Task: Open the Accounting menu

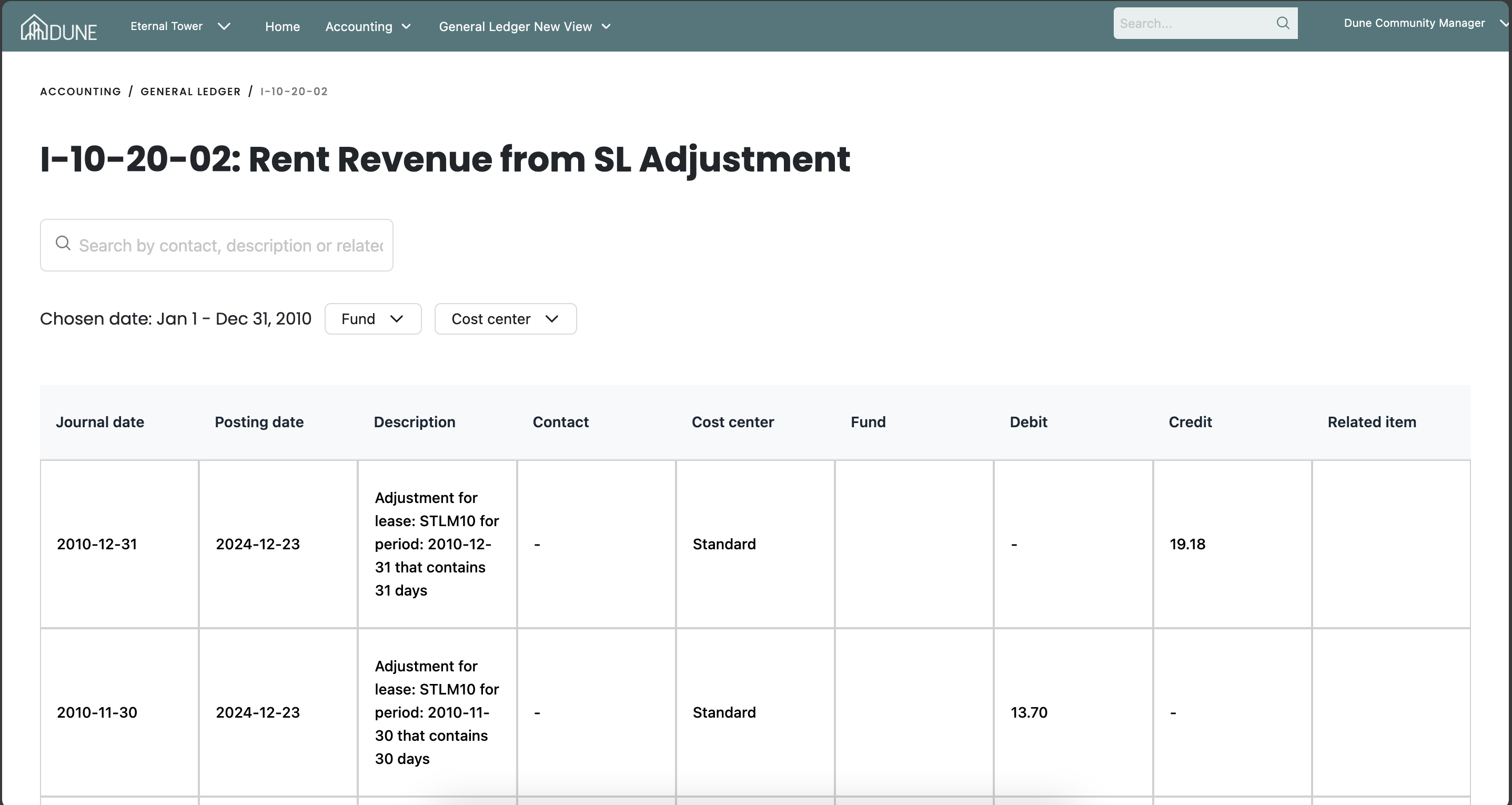Action: pyautogui.click(x=359, y=27)
